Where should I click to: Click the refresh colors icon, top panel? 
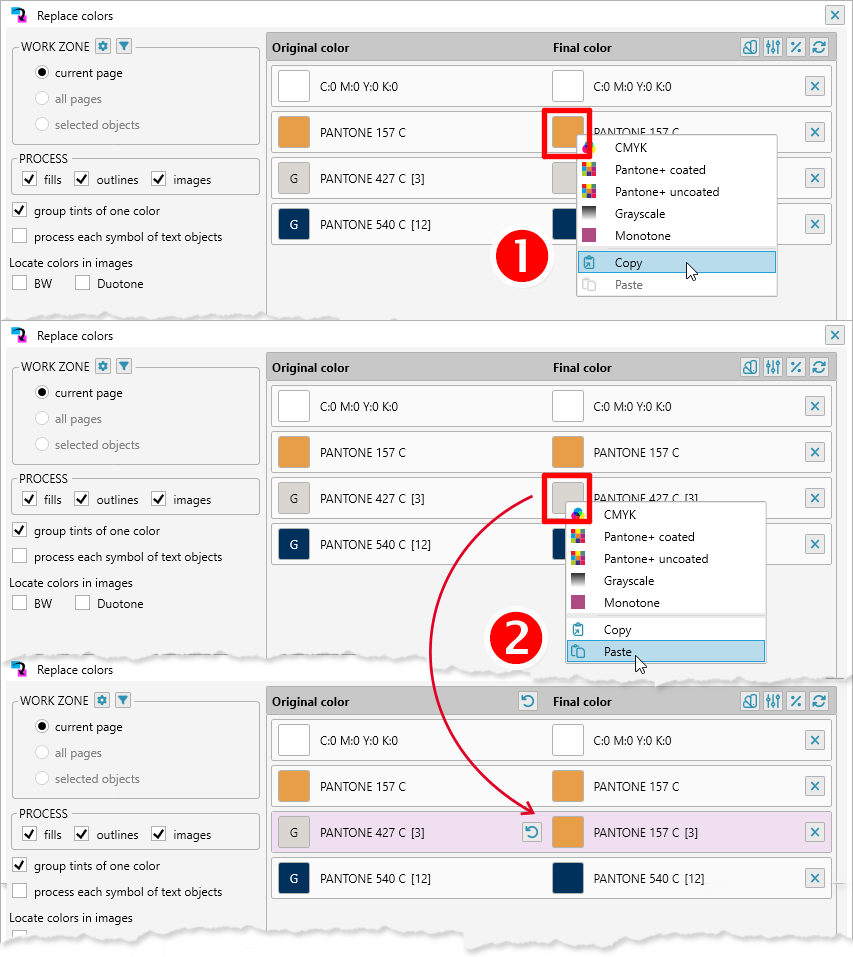click(819, 47)
